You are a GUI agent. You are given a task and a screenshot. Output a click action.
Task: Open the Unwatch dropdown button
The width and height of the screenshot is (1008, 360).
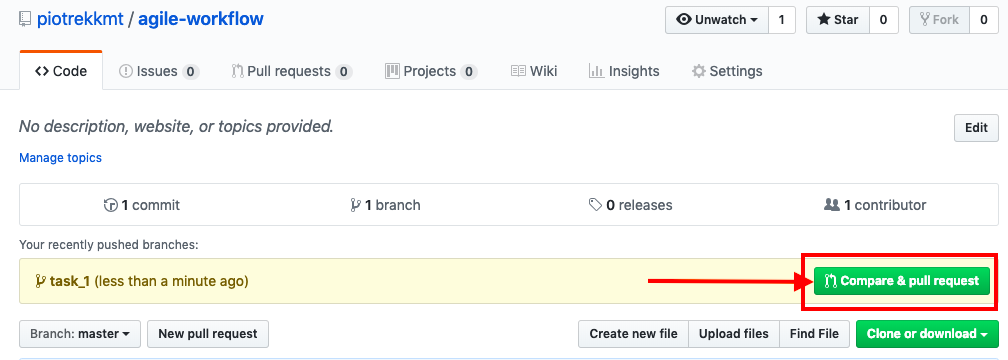tap(716, 20)
